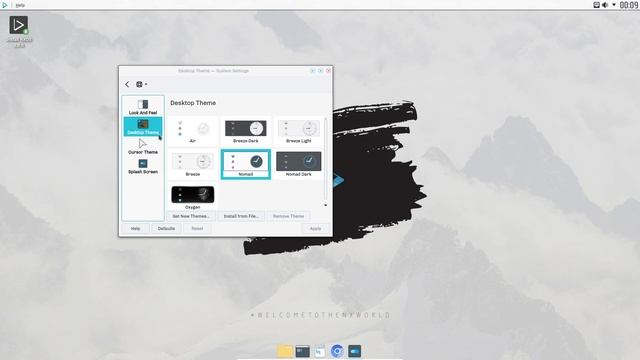Open the Look And Feel settings page
The width and height of the screenshot is (640, 360).
click(x=143, y=107)
